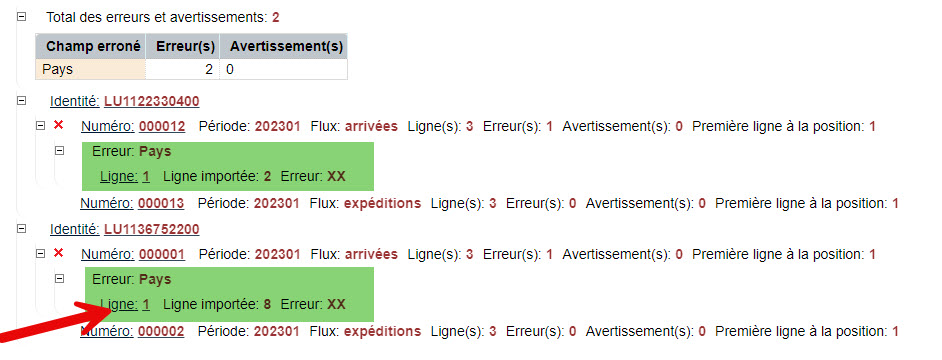Open declaration number 000001 link
Viewport: 942px width, 360px height.
coord(162,254)
